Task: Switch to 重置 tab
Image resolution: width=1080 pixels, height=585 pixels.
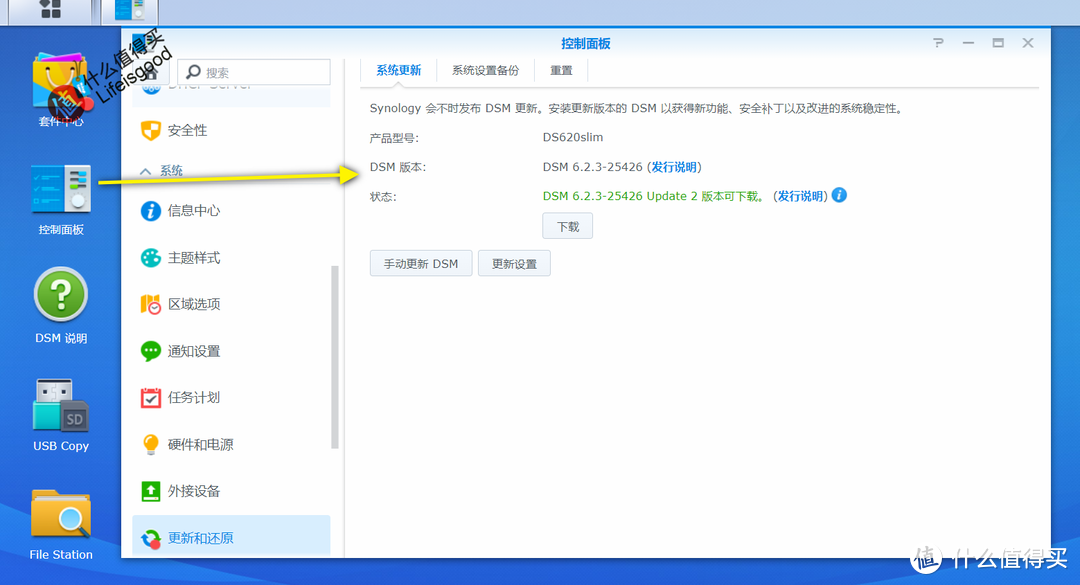Action: (x=561, y=71)
